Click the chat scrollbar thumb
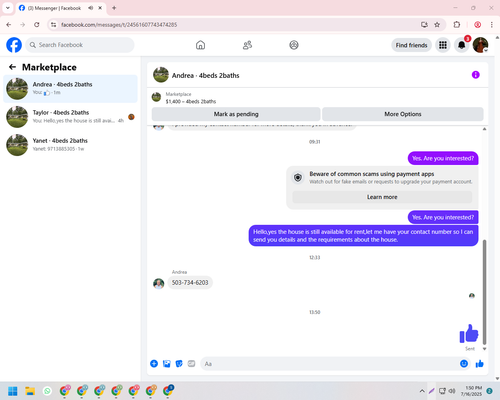Screen dimensions: 500x400 pos(484,292)
